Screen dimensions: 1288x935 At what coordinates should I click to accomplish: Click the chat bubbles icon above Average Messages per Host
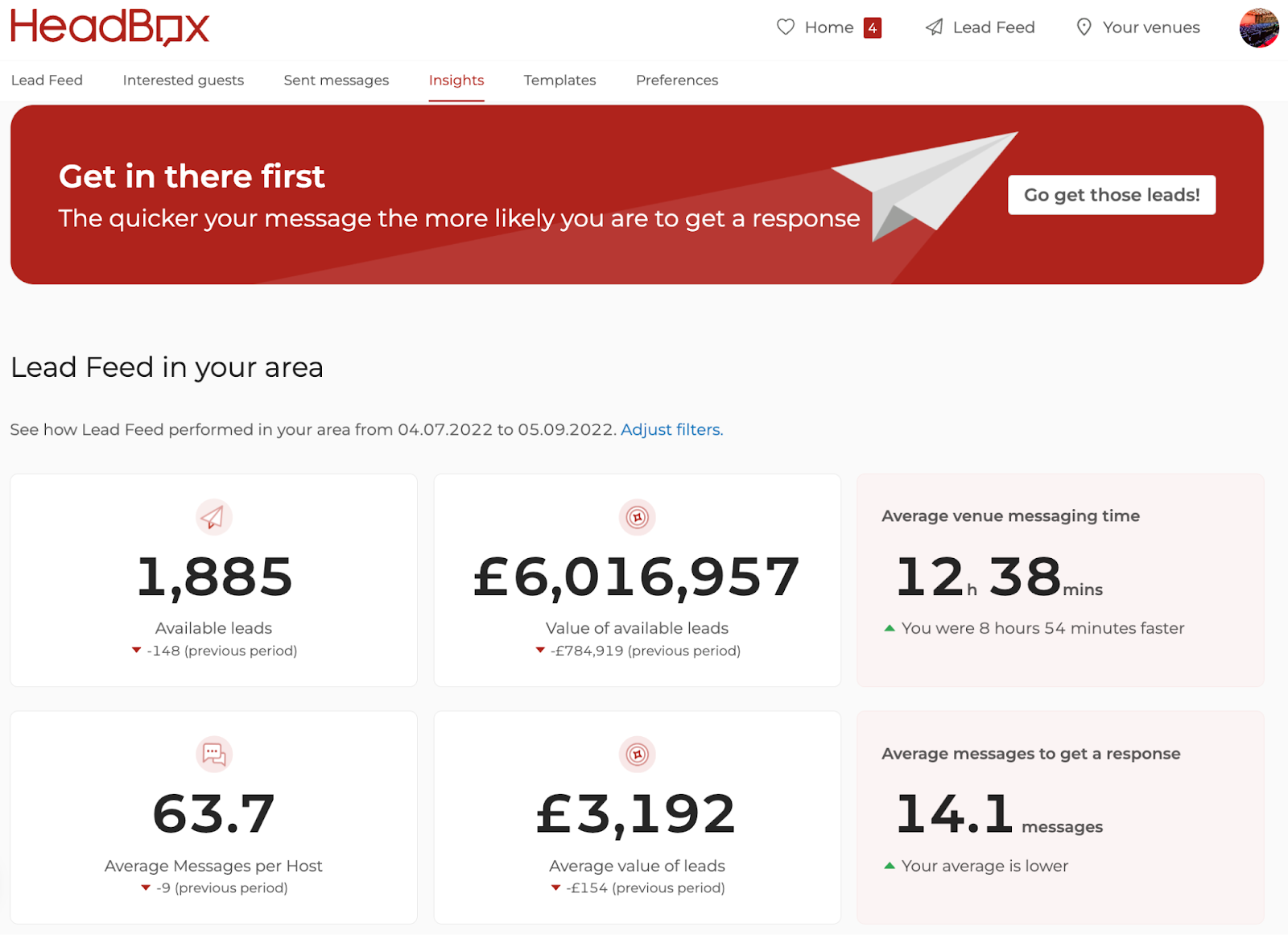click(x=213, y=755)
